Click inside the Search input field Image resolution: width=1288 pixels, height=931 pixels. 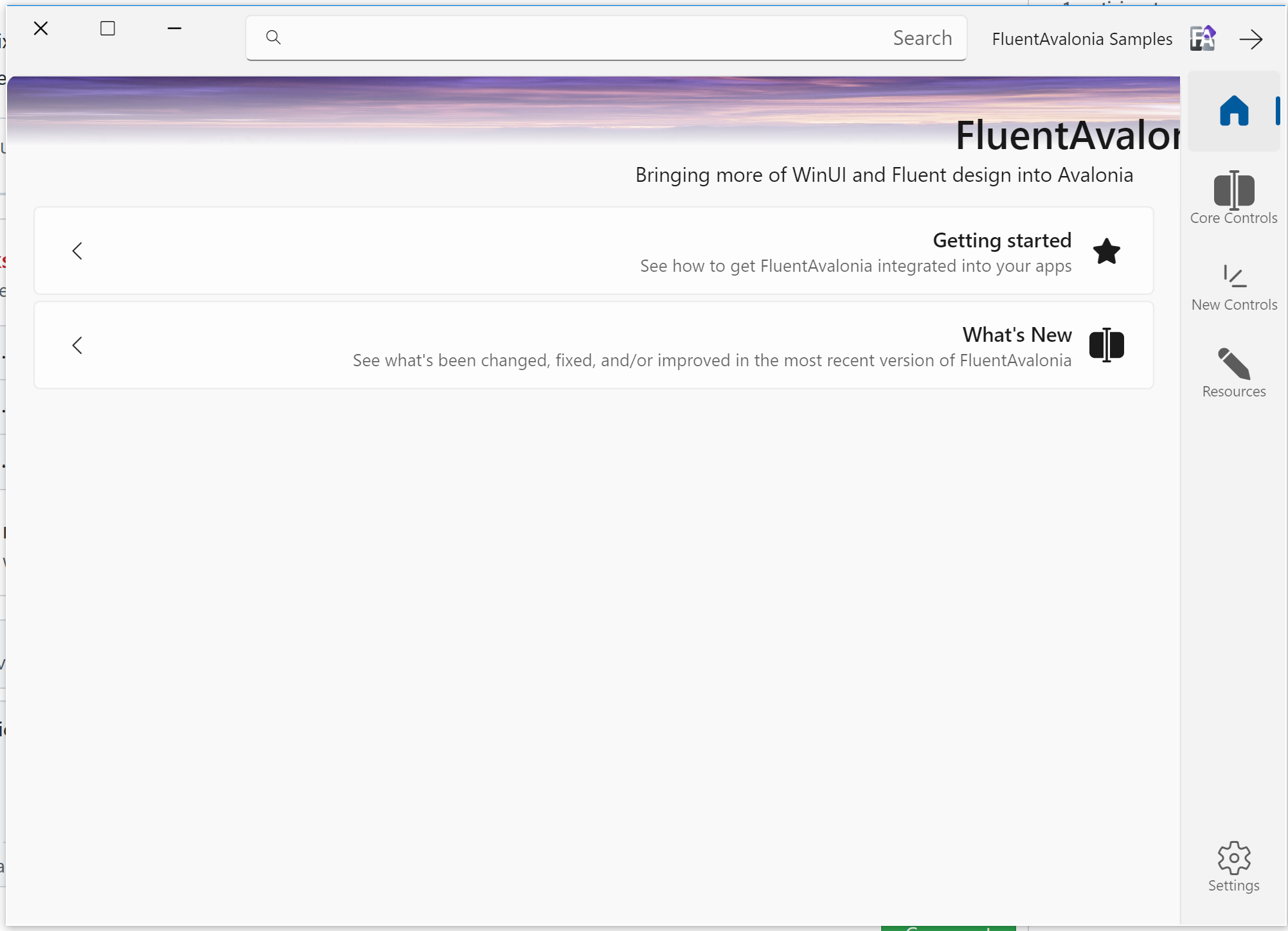[578, 38]
